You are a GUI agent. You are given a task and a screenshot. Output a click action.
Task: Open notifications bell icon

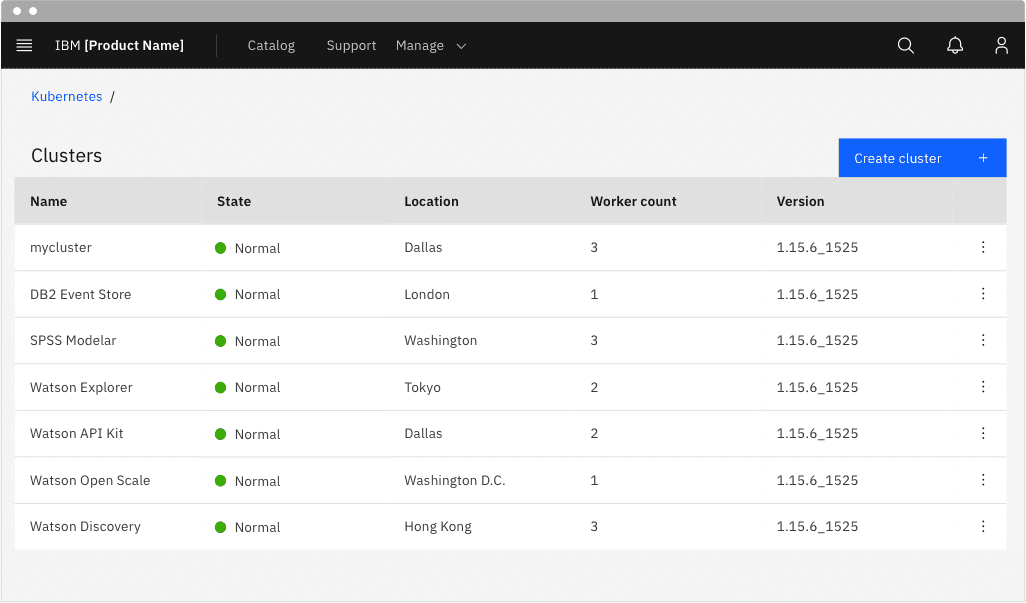pyautogui.click(x=955, y=45)
